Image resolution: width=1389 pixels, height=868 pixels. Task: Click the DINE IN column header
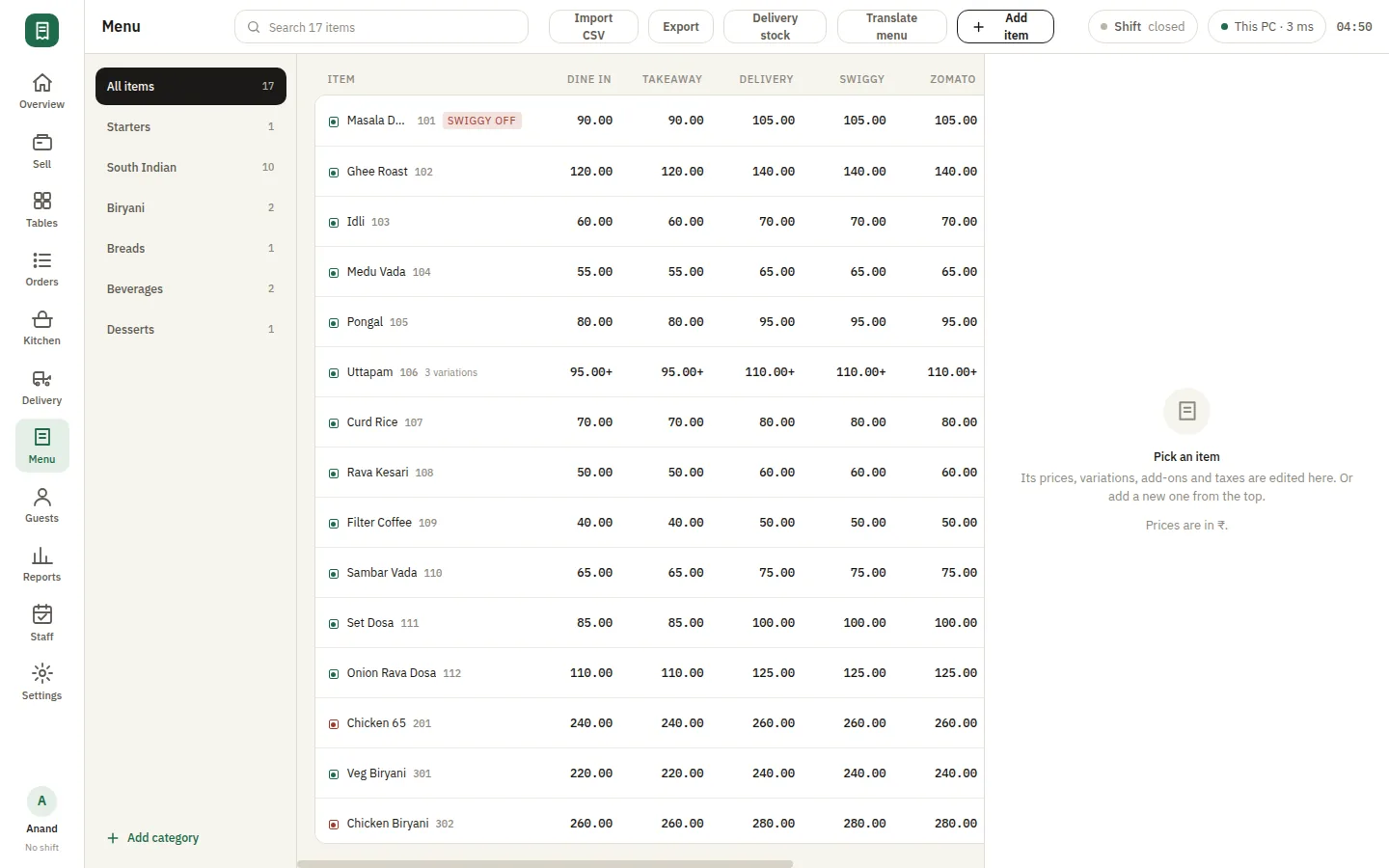[x=589, y=79]
